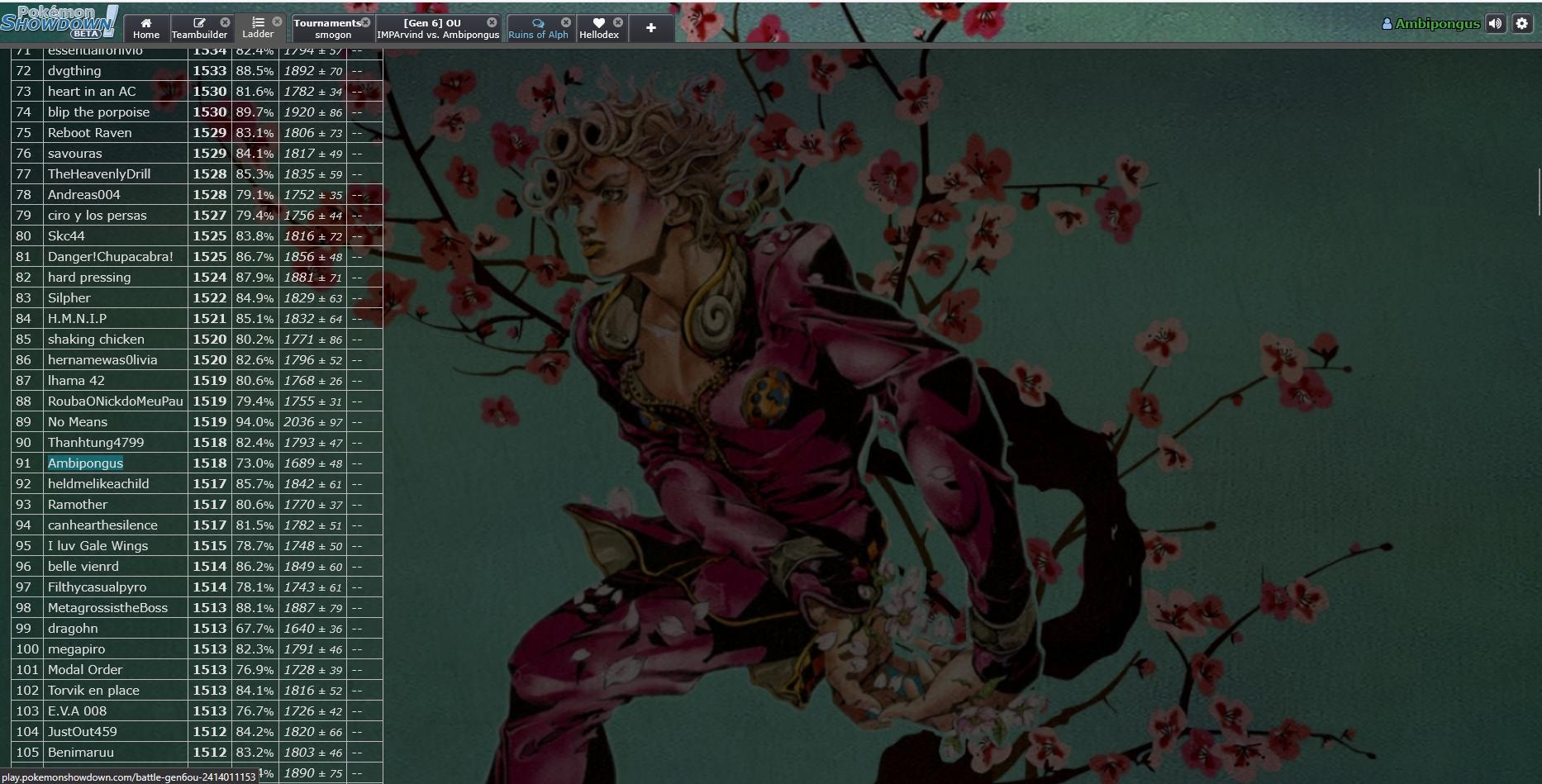
Task: Select player ciro y los persas
Action: click(x=97, y=216)
